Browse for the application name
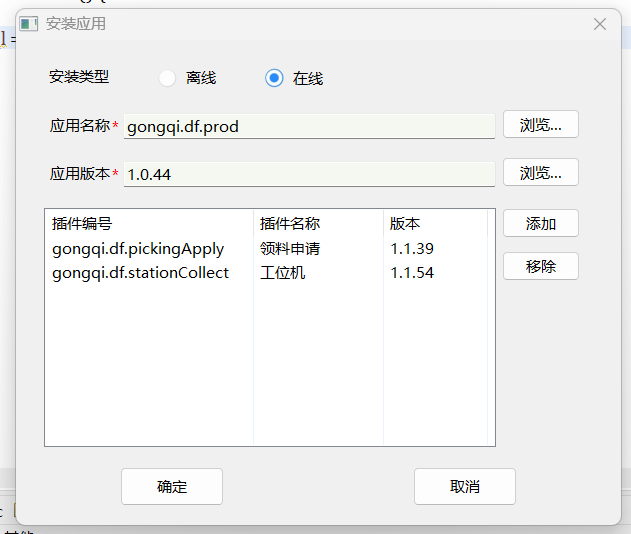The width and height of the screenshot is (631, 534). pos(540,125)
